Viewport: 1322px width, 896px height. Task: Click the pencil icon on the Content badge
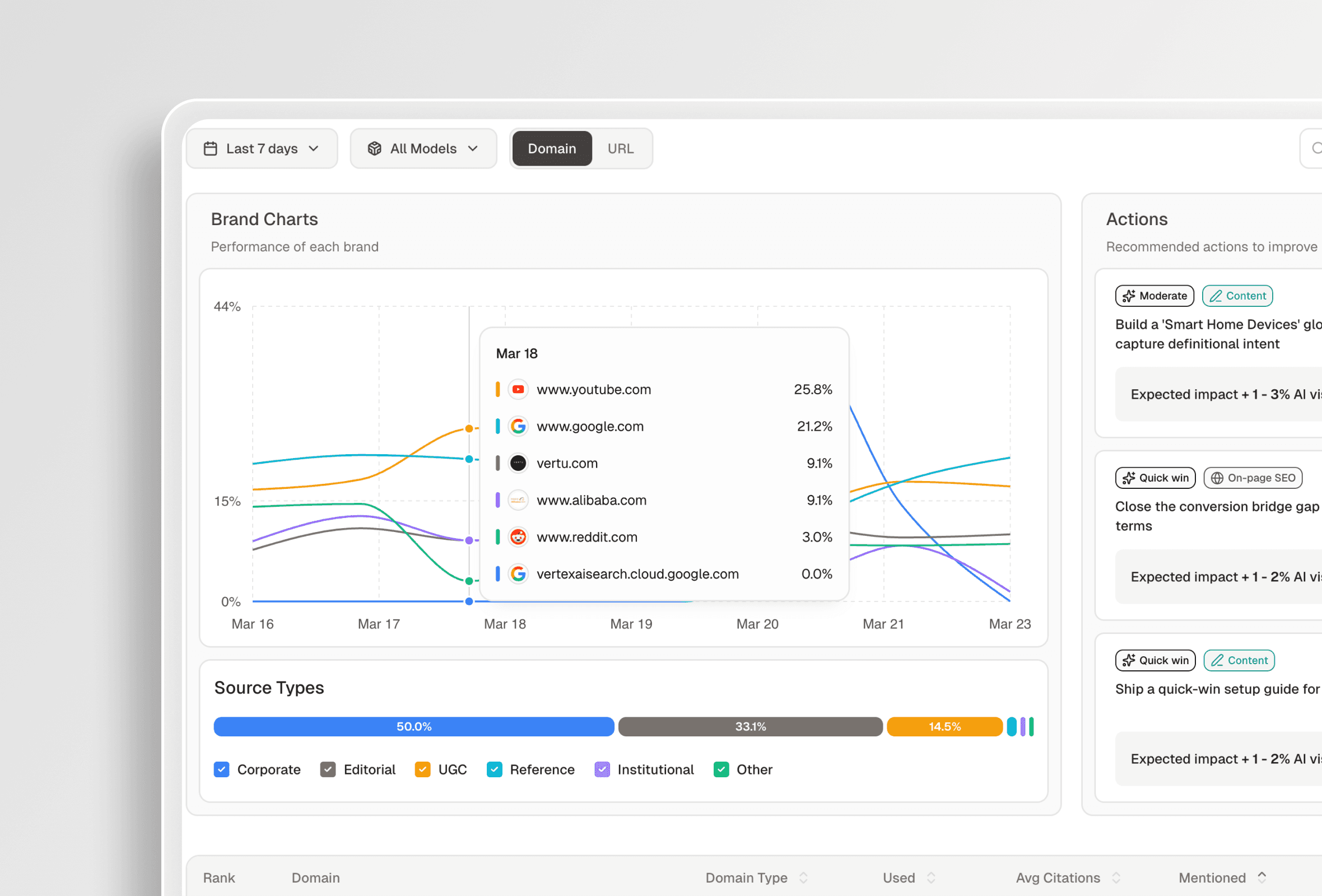[1216, 296]
